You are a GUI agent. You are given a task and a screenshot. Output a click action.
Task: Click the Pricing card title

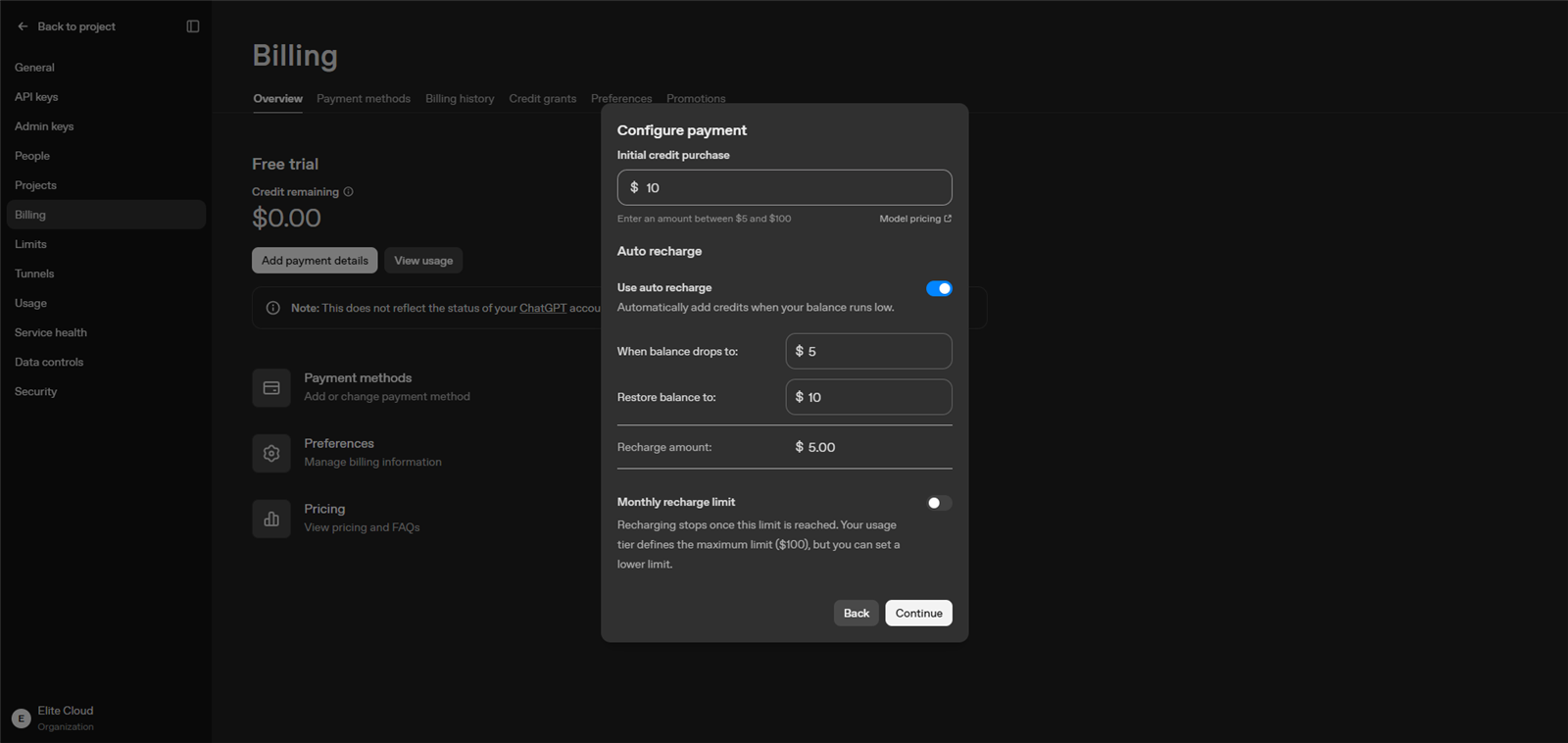(324, 509)
